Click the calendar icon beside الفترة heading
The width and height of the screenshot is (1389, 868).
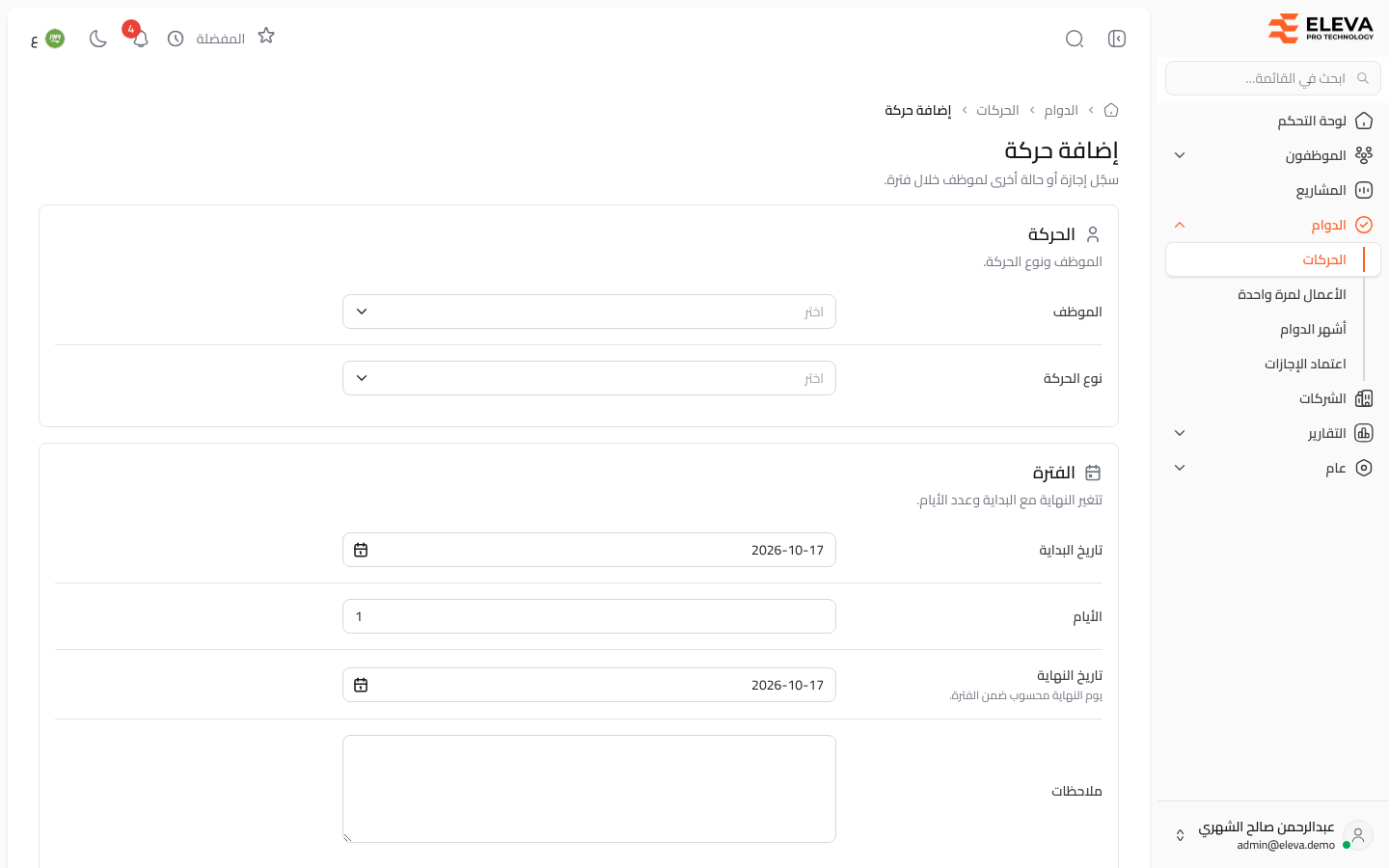(x=1093, y=473)
